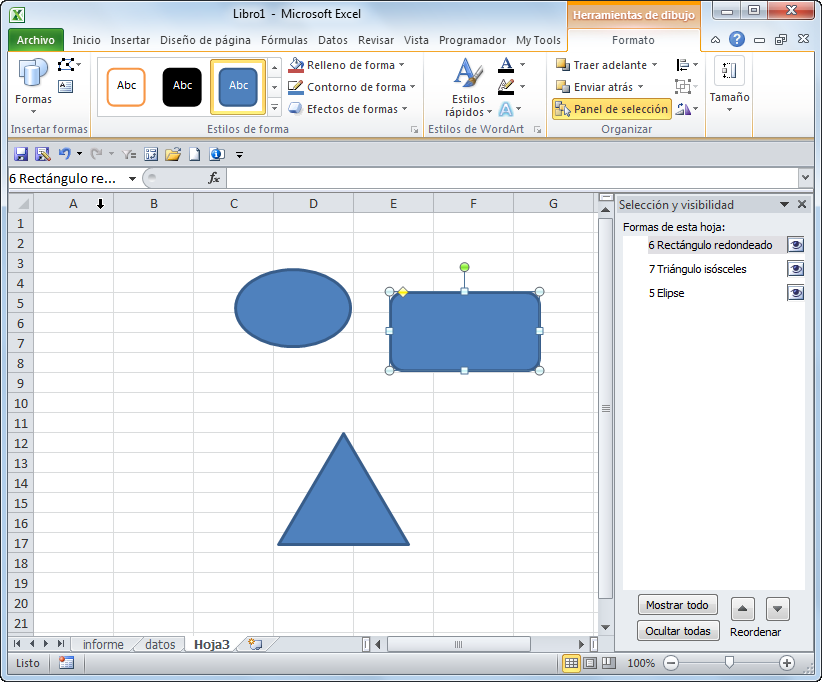Switch to the Fórmulas ribbon tab
The width and height of the screenshot is (822, 682).
tap(284, 41)
